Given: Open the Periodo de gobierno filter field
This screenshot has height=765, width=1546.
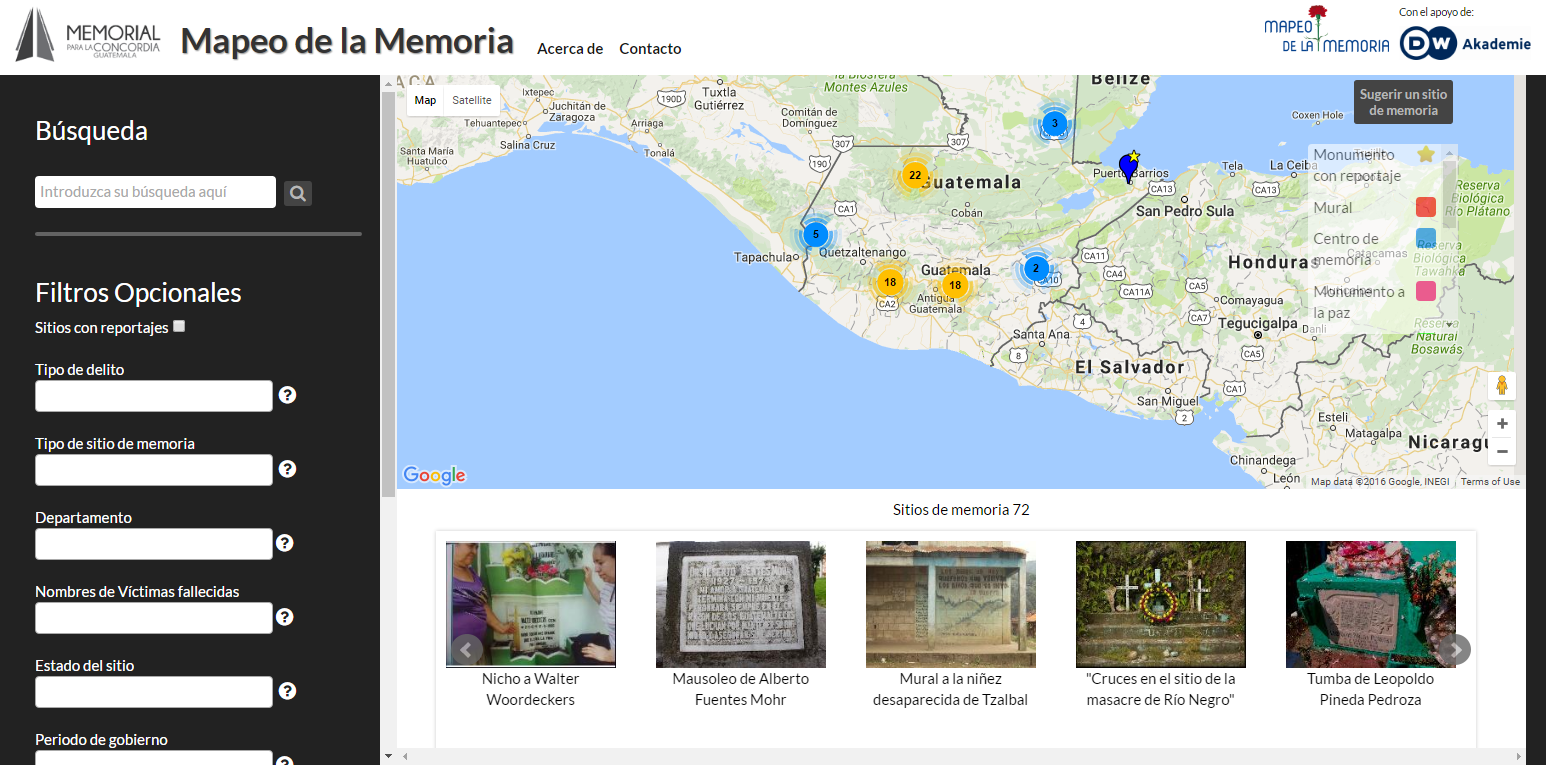Looking at the screenshot, I should click(154, 757).
